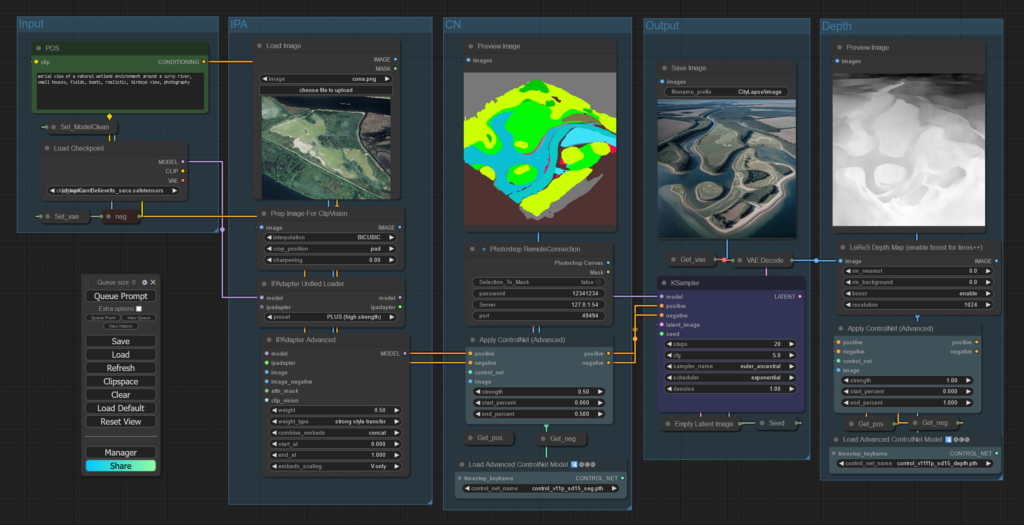Collapse the KSampler node title dot
This screenshot has width=1024, height=525.
coord(664,283)
